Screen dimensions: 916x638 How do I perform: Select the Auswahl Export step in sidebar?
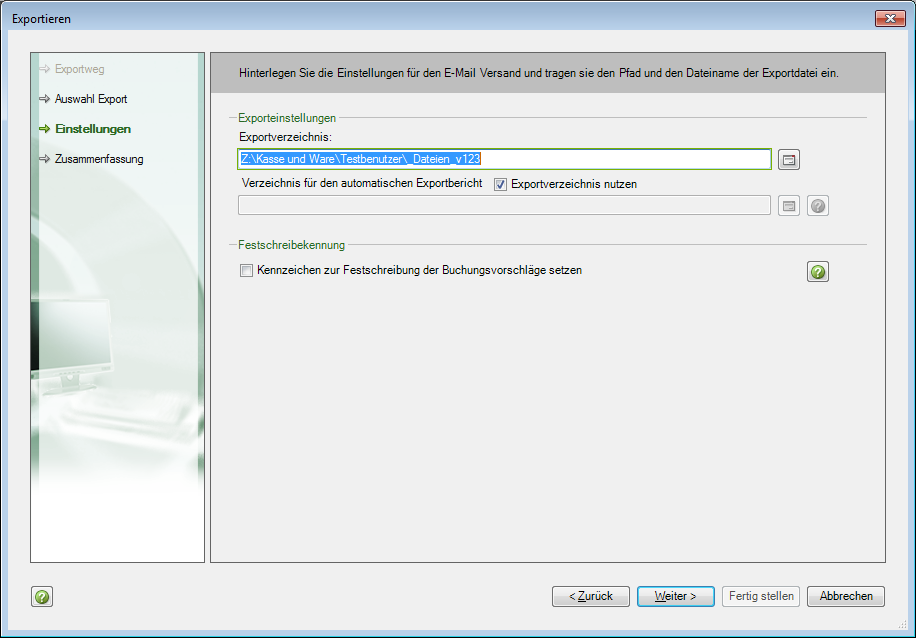pyautogui.click(x=90, y=100)
